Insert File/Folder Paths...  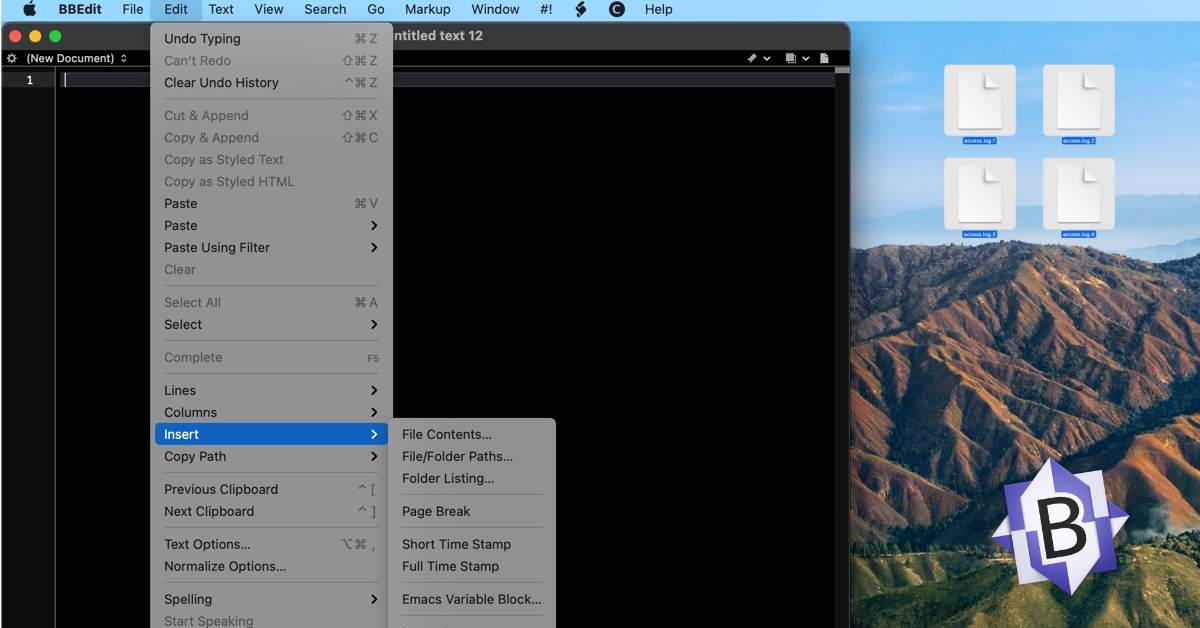point(472,456)
